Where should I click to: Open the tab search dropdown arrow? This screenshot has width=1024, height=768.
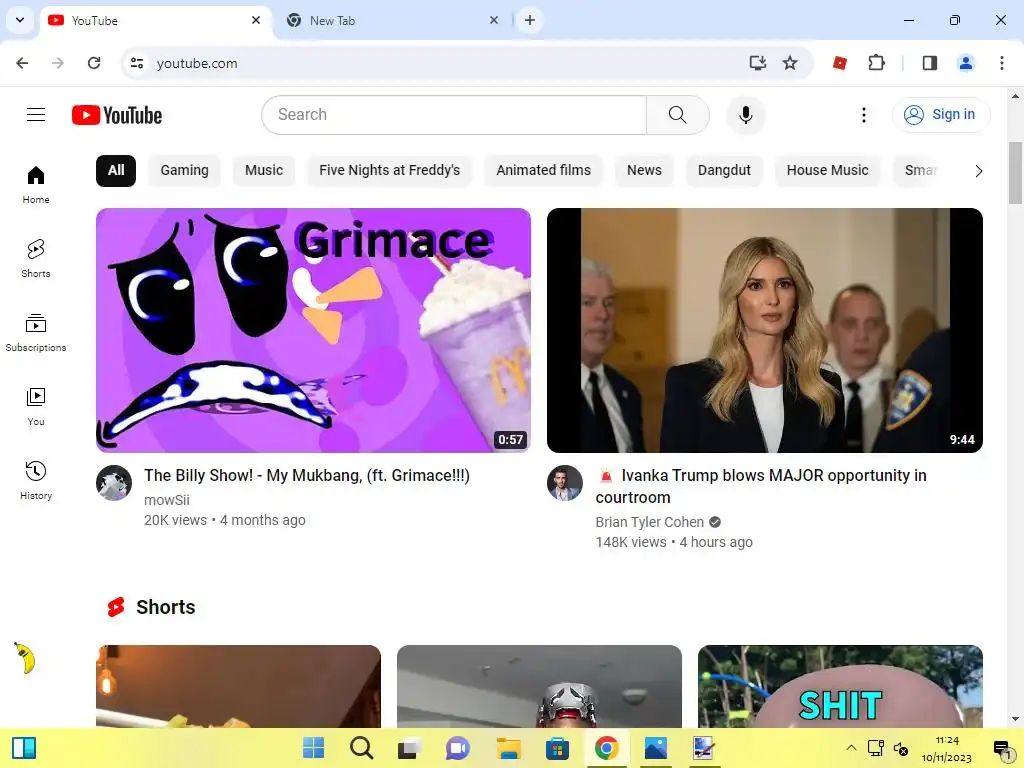20,20
